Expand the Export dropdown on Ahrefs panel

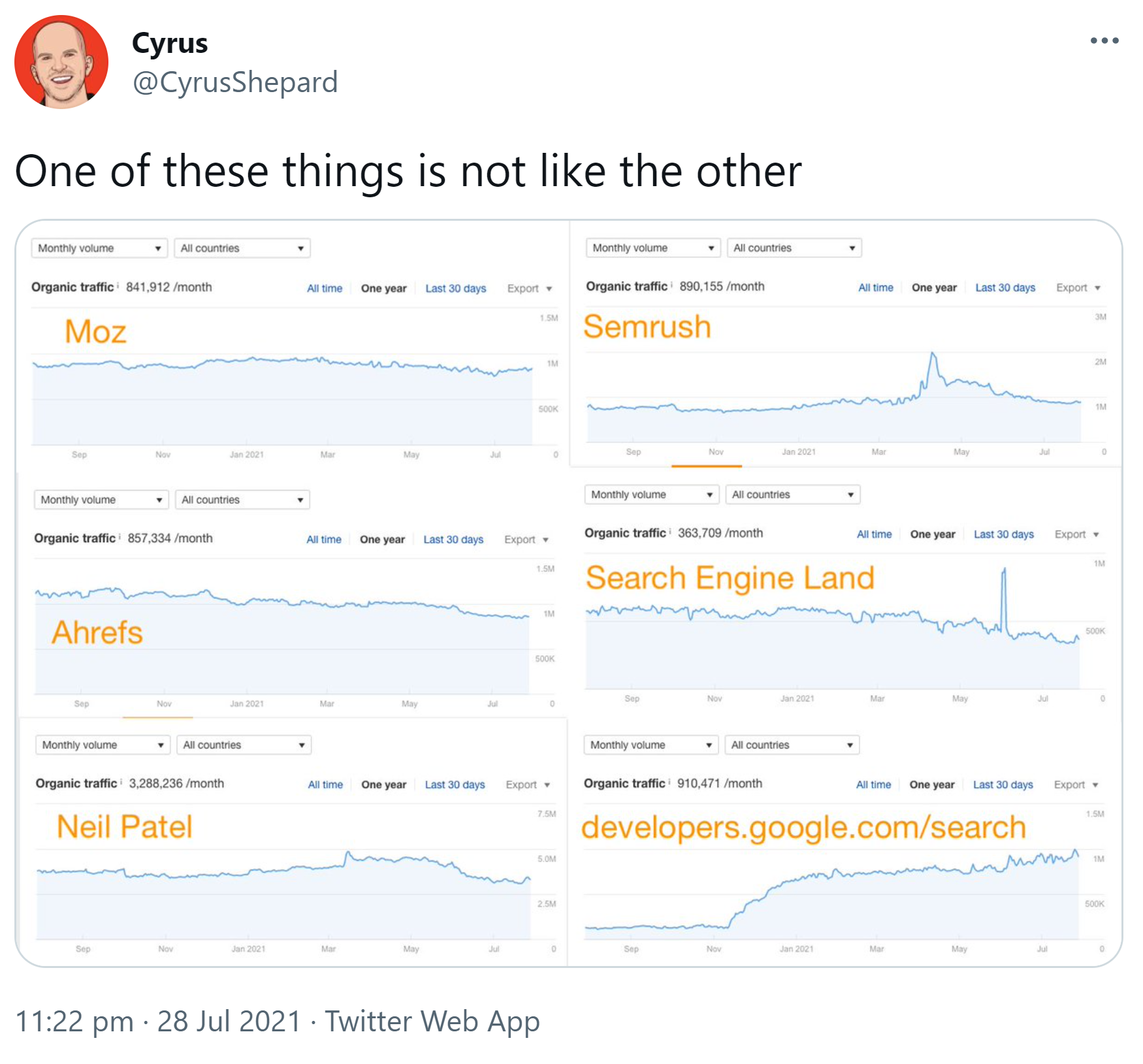526,539
